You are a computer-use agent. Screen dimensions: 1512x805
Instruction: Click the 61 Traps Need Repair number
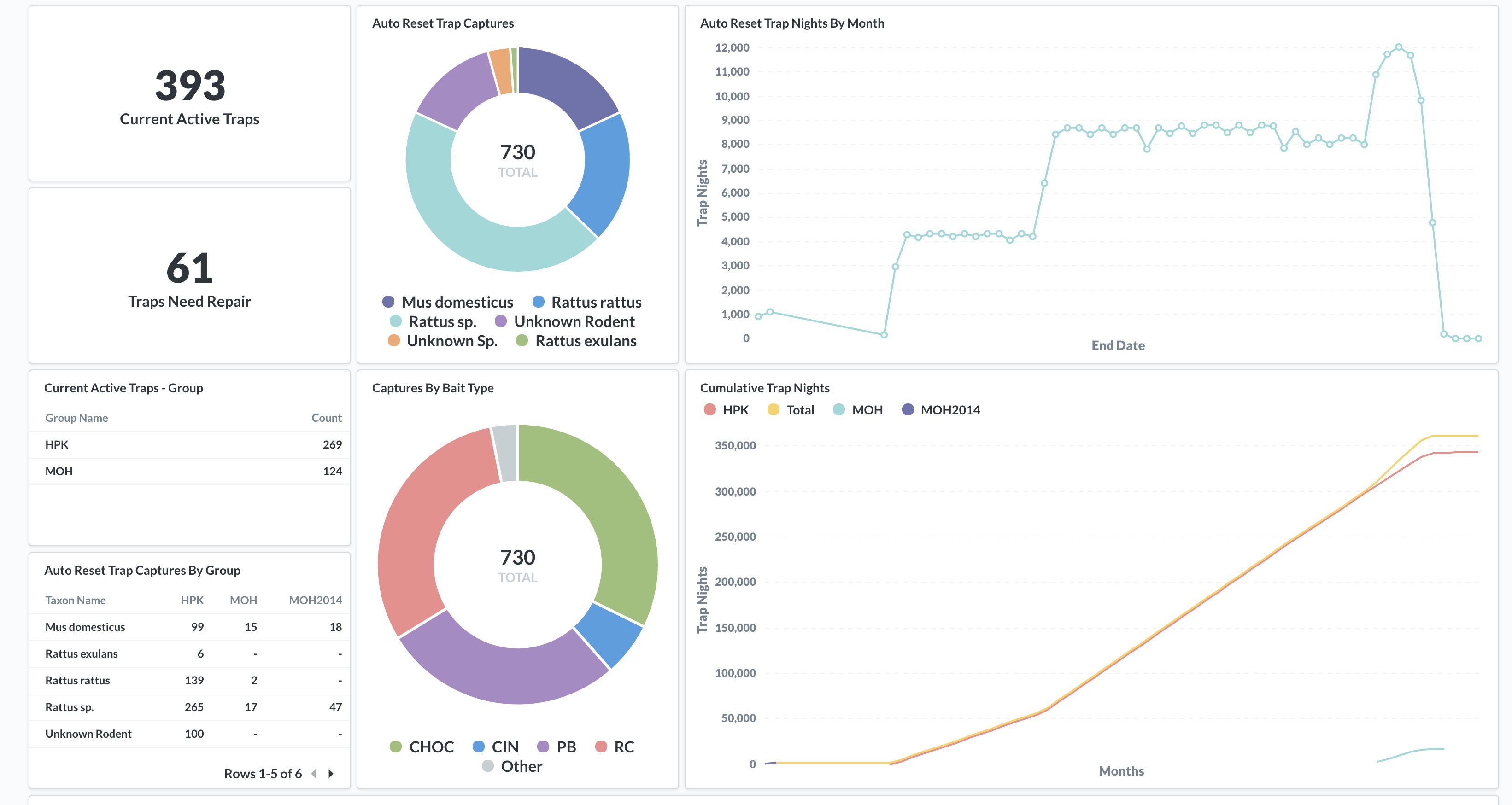click(x=190, y=268)
